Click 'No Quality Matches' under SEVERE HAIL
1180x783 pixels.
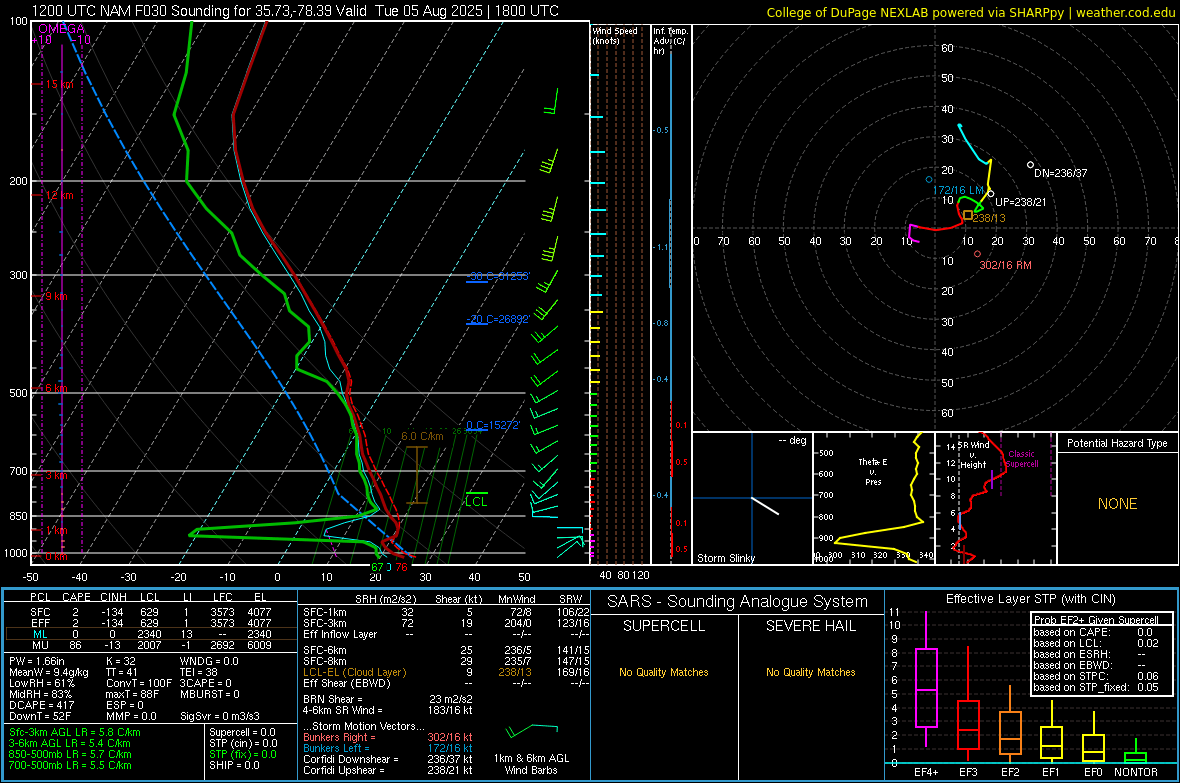[810, 672]
